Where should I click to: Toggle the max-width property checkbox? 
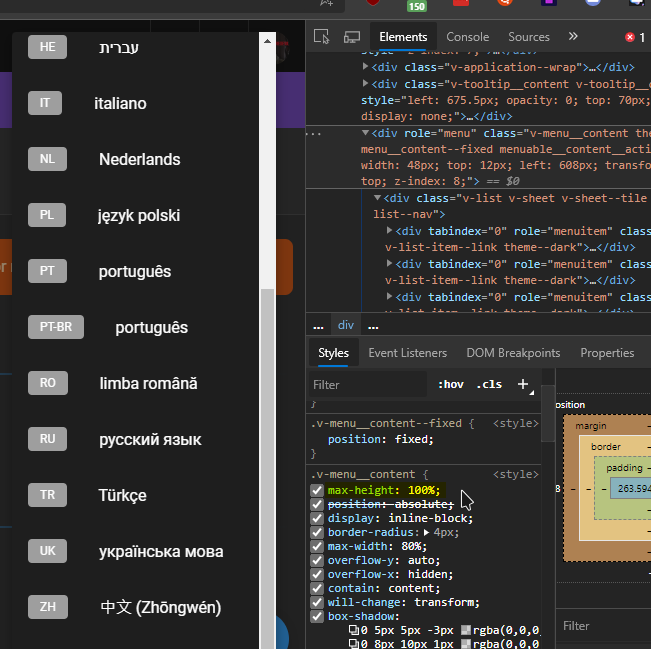[317, 546]
